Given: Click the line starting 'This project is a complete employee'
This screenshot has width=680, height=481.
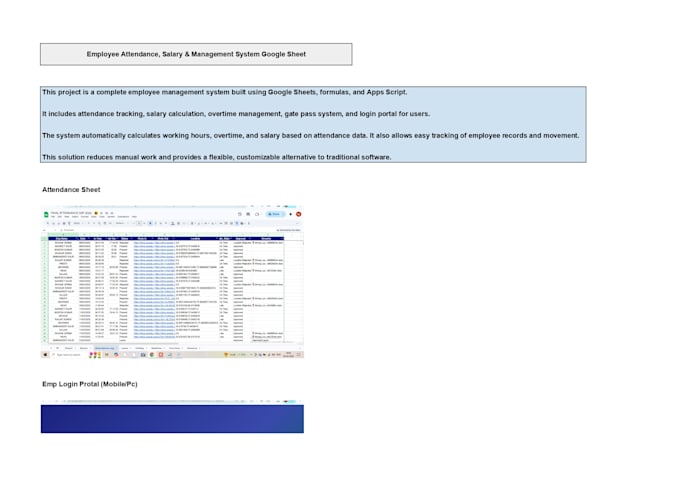Looking at the screenshot, I should [225, 92].
